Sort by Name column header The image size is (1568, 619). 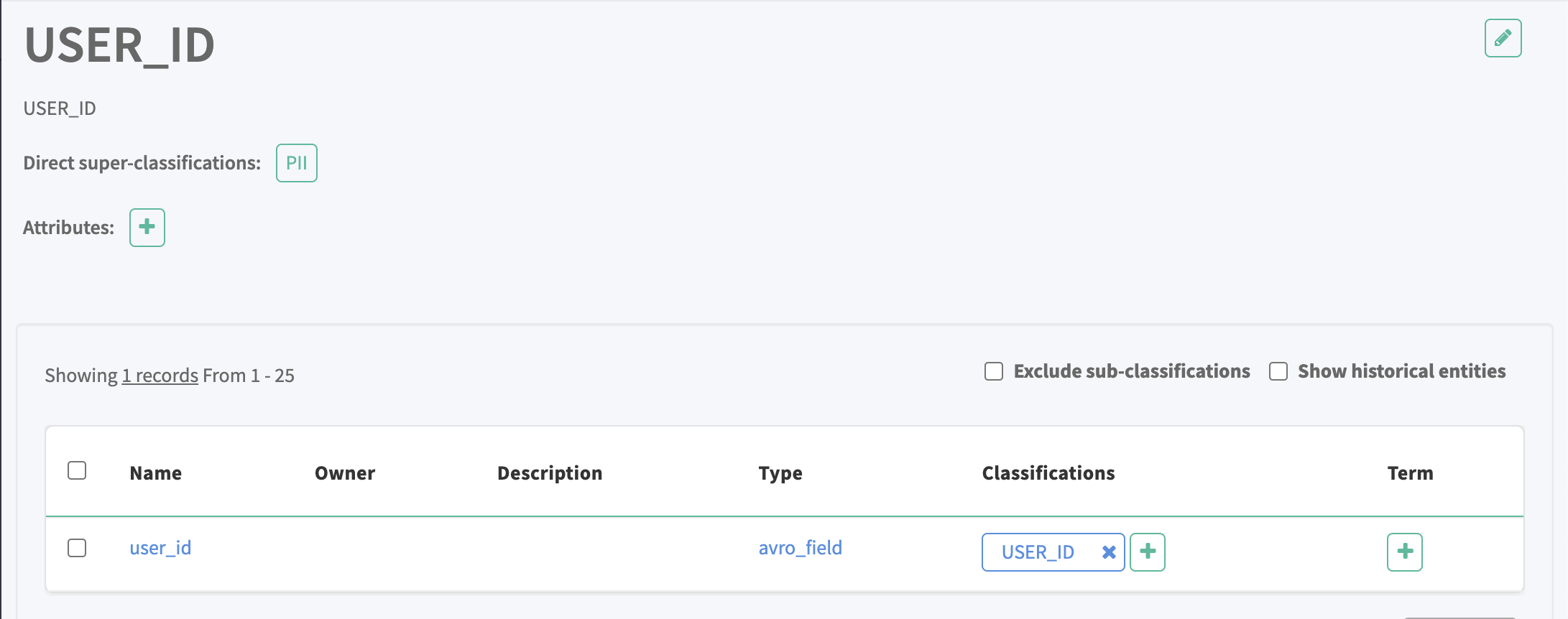tap(155, 473)
